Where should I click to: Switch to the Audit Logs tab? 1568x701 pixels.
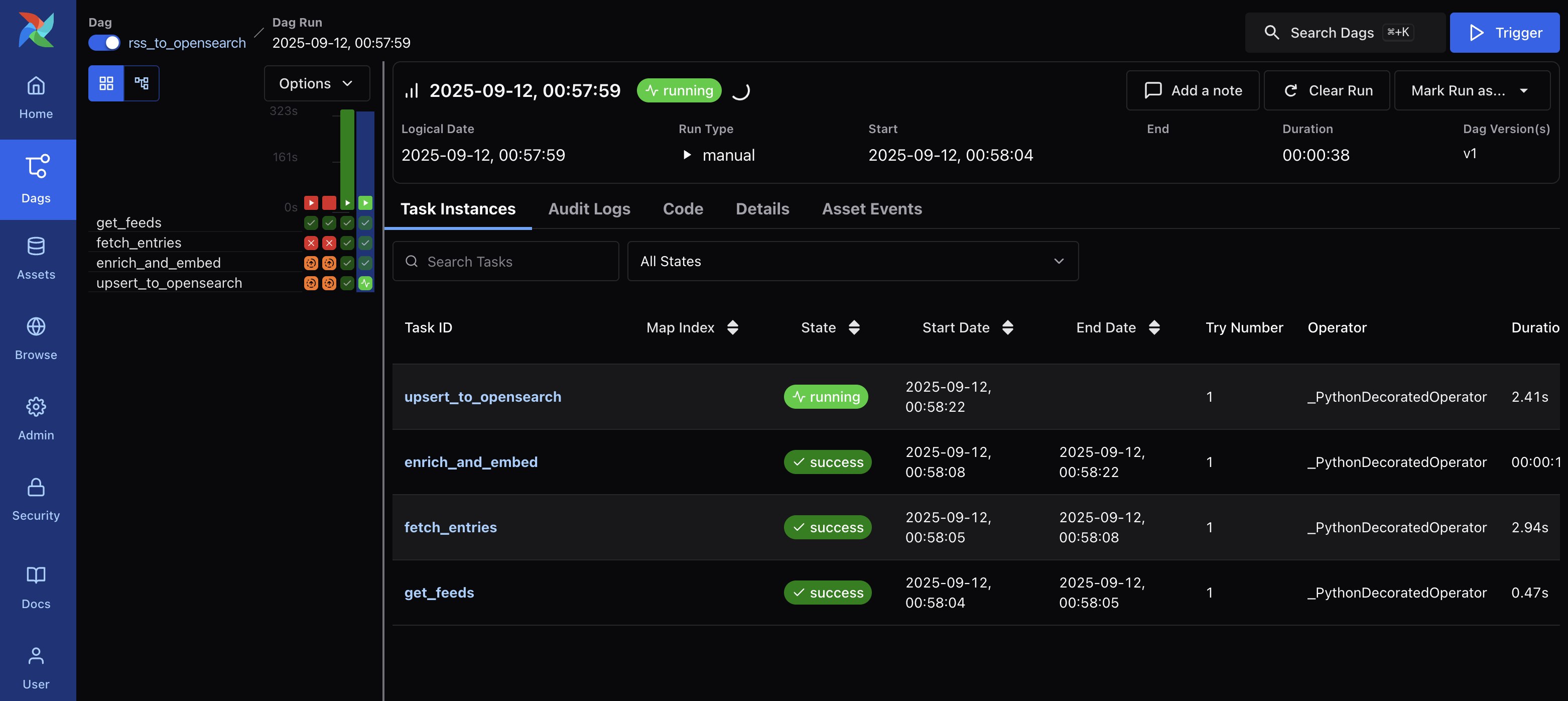pos(589,209)
